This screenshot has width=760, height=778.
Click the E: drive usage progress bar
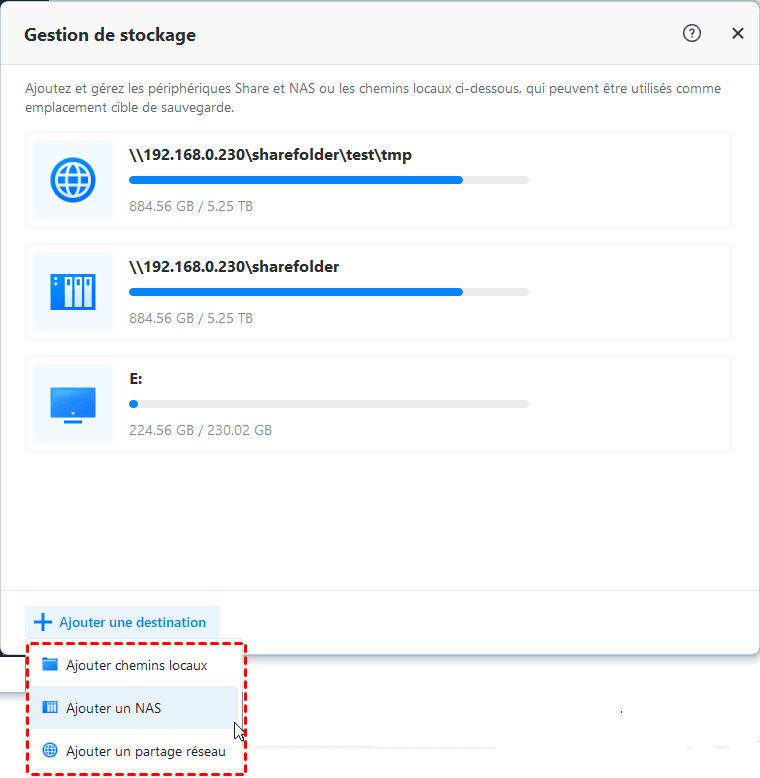coord(328,404)
